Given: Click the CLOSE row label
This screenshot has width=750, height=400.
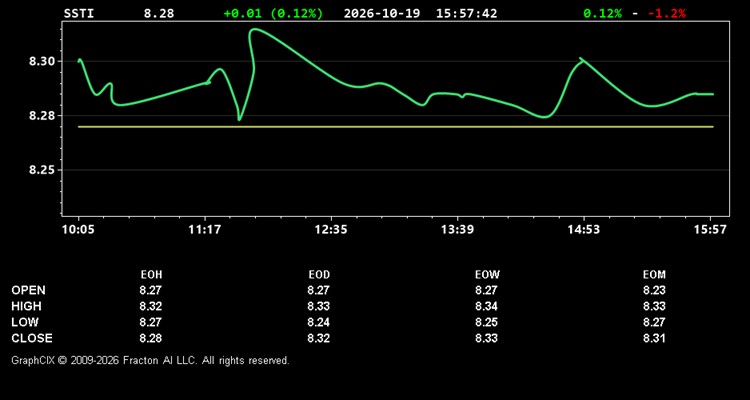Looking at the screenshot, I should pyautogui.click(x=32, y=338).
